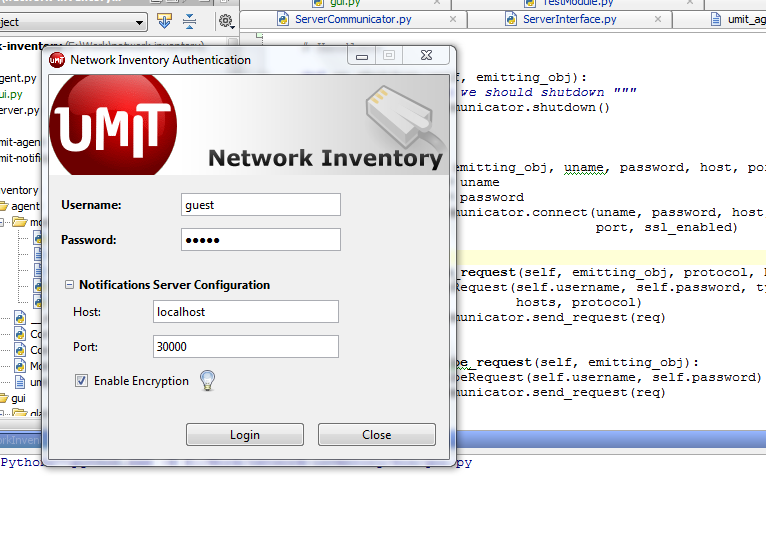Toggle the Enable Encryption checkbox
766x536 pixels.
pyautogui.click(x=82, y=381)
